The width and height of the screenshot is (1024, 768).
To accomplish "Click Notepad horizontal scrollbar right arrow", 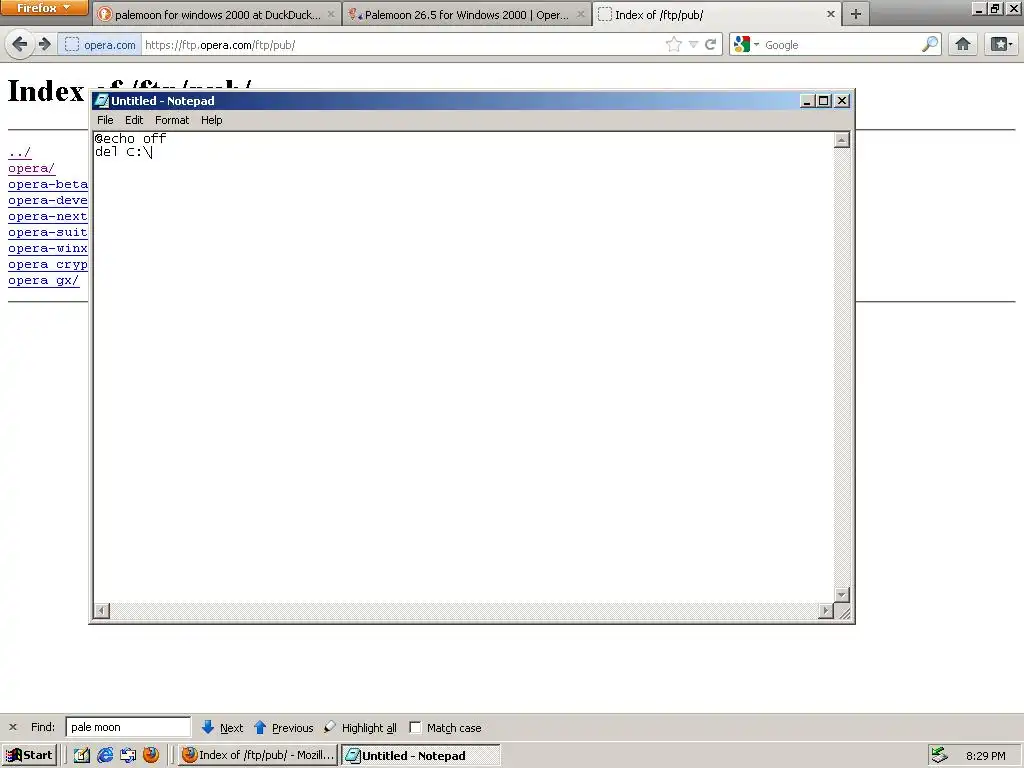I will [x=825, y=611].
